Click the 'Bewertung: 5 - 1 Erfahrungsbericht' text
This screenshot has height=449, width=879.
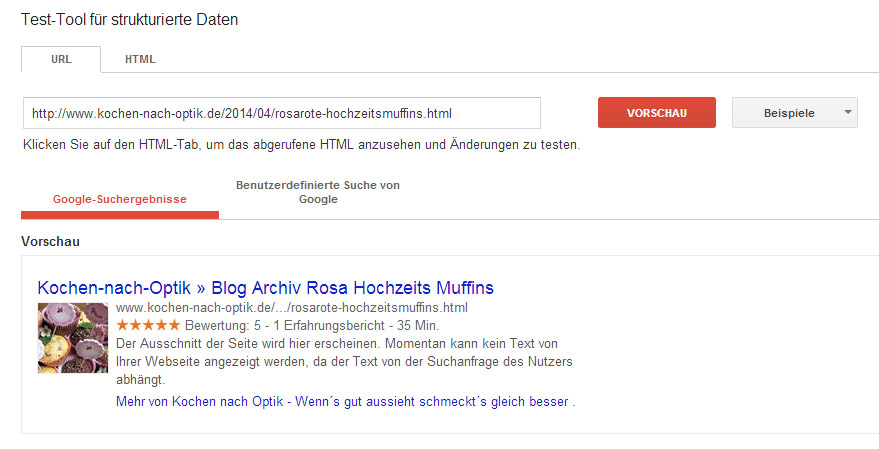click(285, 326)
